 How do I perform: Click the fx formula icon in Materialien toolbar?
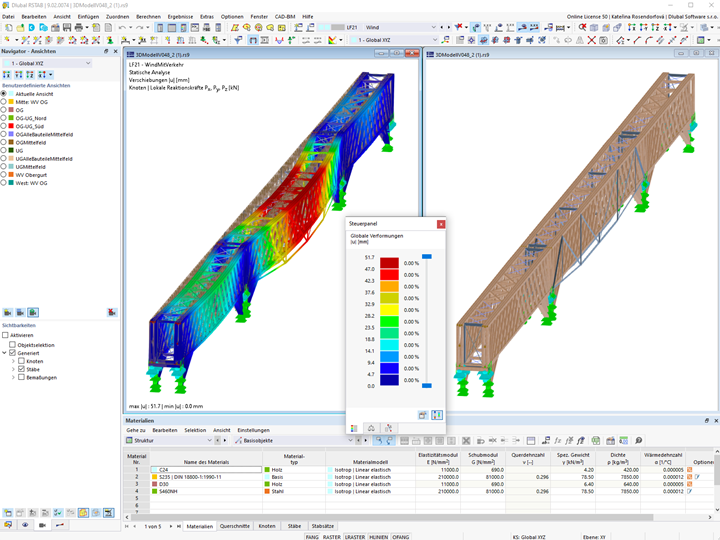click(557, 441)
